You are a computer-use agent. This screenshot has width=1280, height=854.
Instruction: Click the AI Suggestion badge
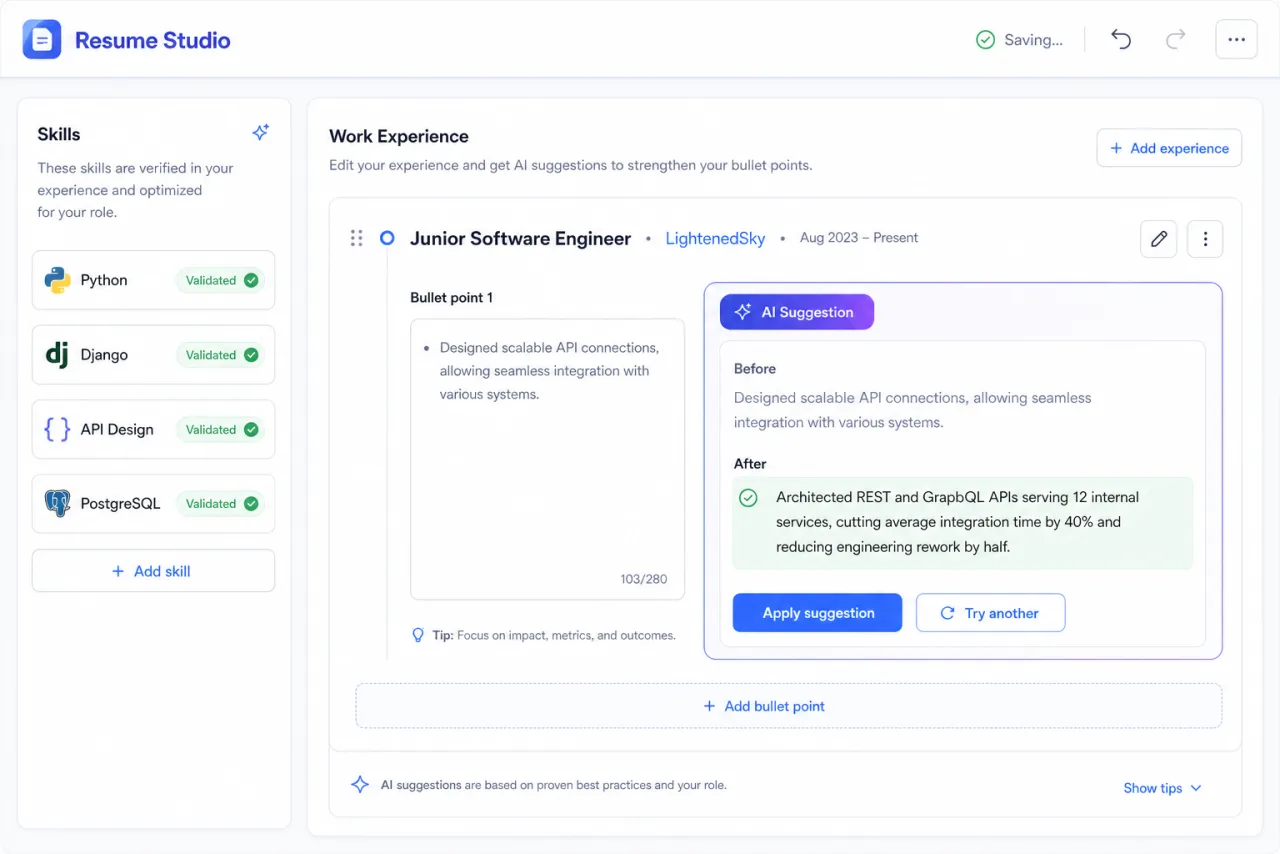(x=797, y=312)
